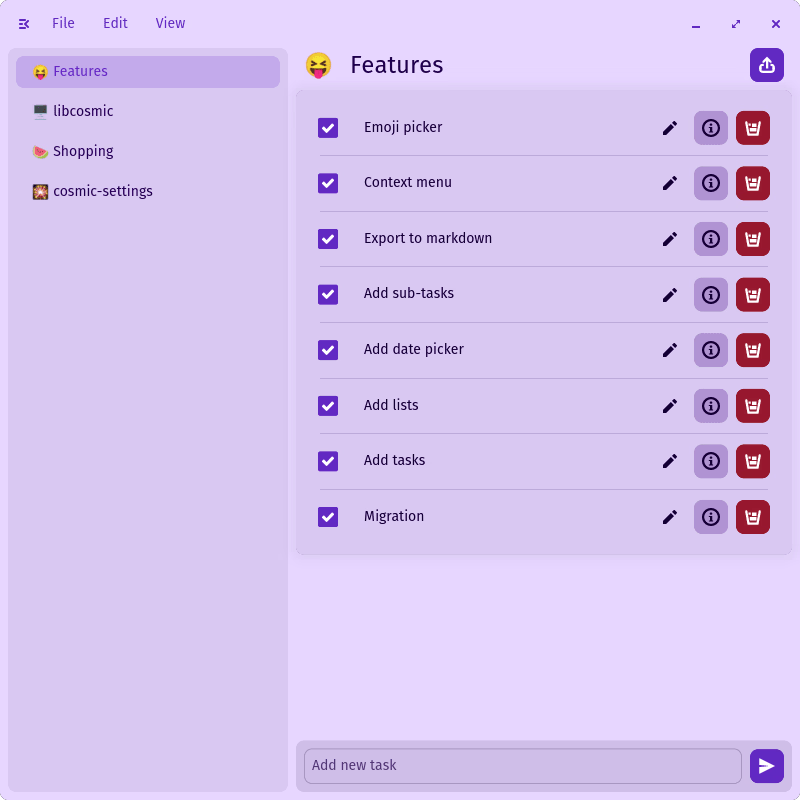Open the Edit menu
The width and height of the screenshot is (800, 800).
point(115,23)
